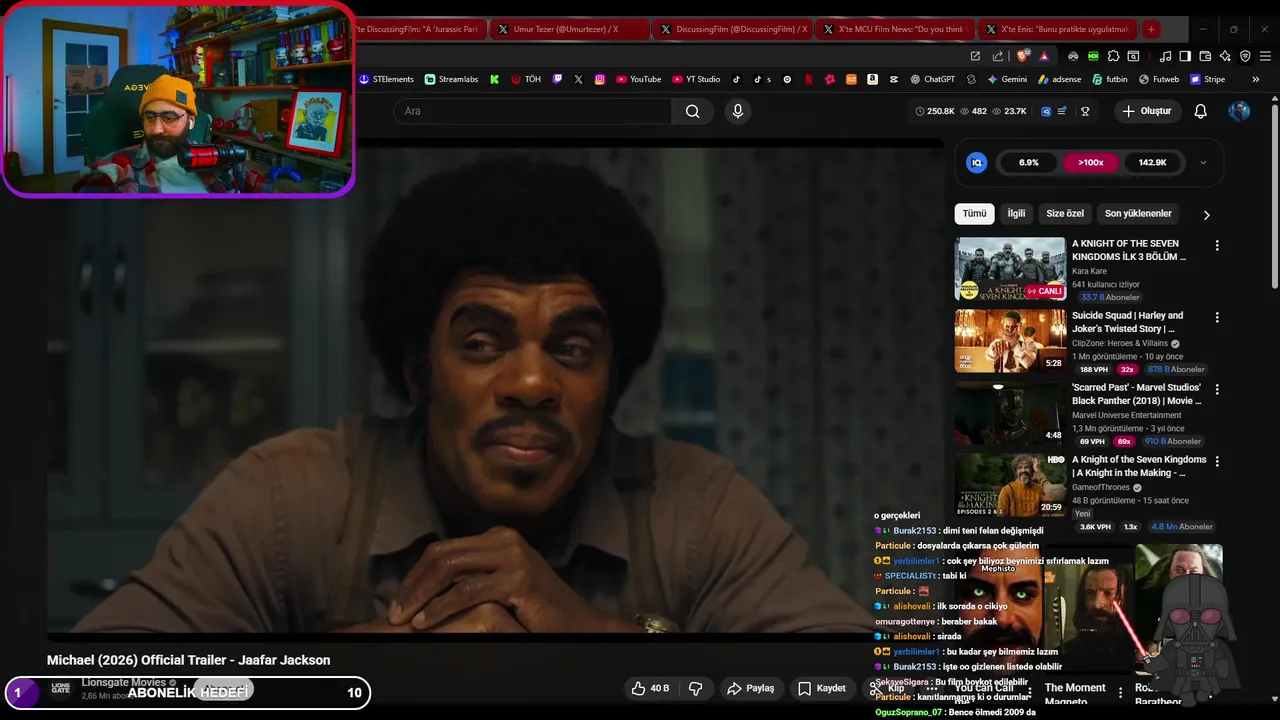This screenshot has height=720, width=1280.
Task: Open the YouTube bookmark
Action: click(638, 79)
